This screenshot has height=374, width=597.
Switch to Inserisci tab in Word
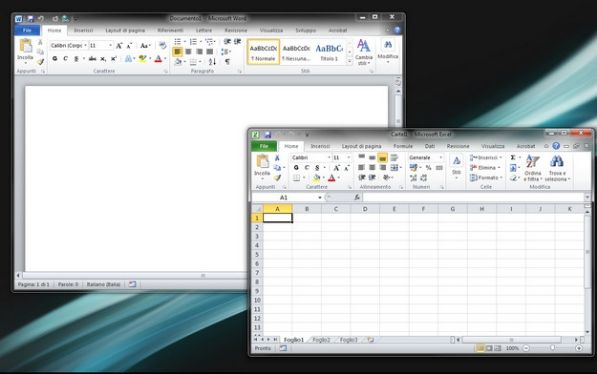tap(83, 30)
